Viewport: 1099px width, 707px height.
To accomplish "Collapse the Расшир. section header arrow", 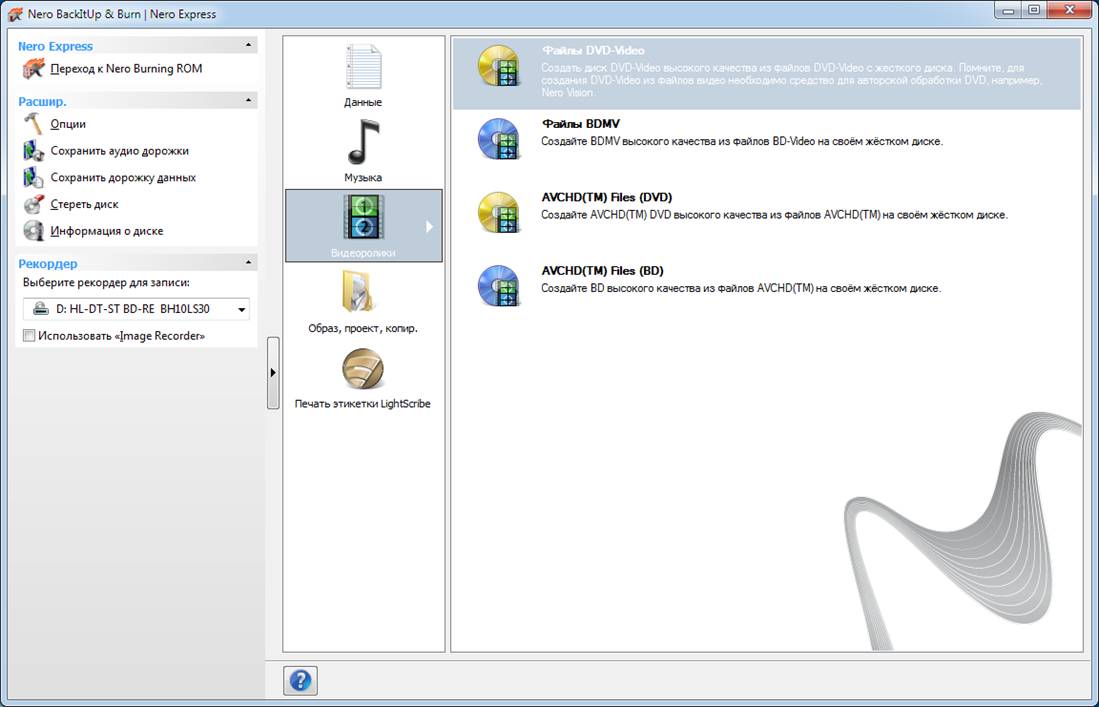I will (x=248, y=101).
